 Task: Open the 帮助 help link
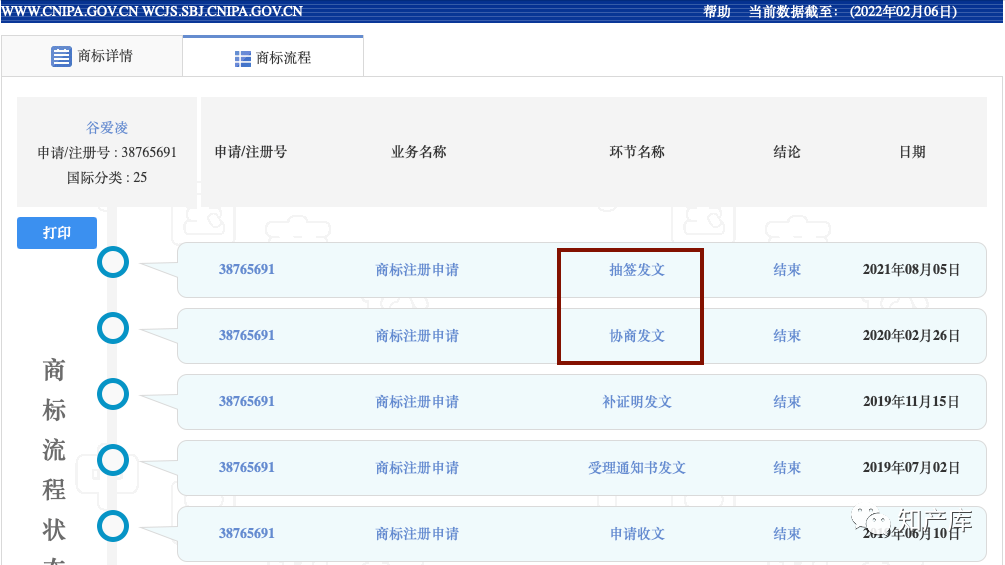click(x=717, y=12)
